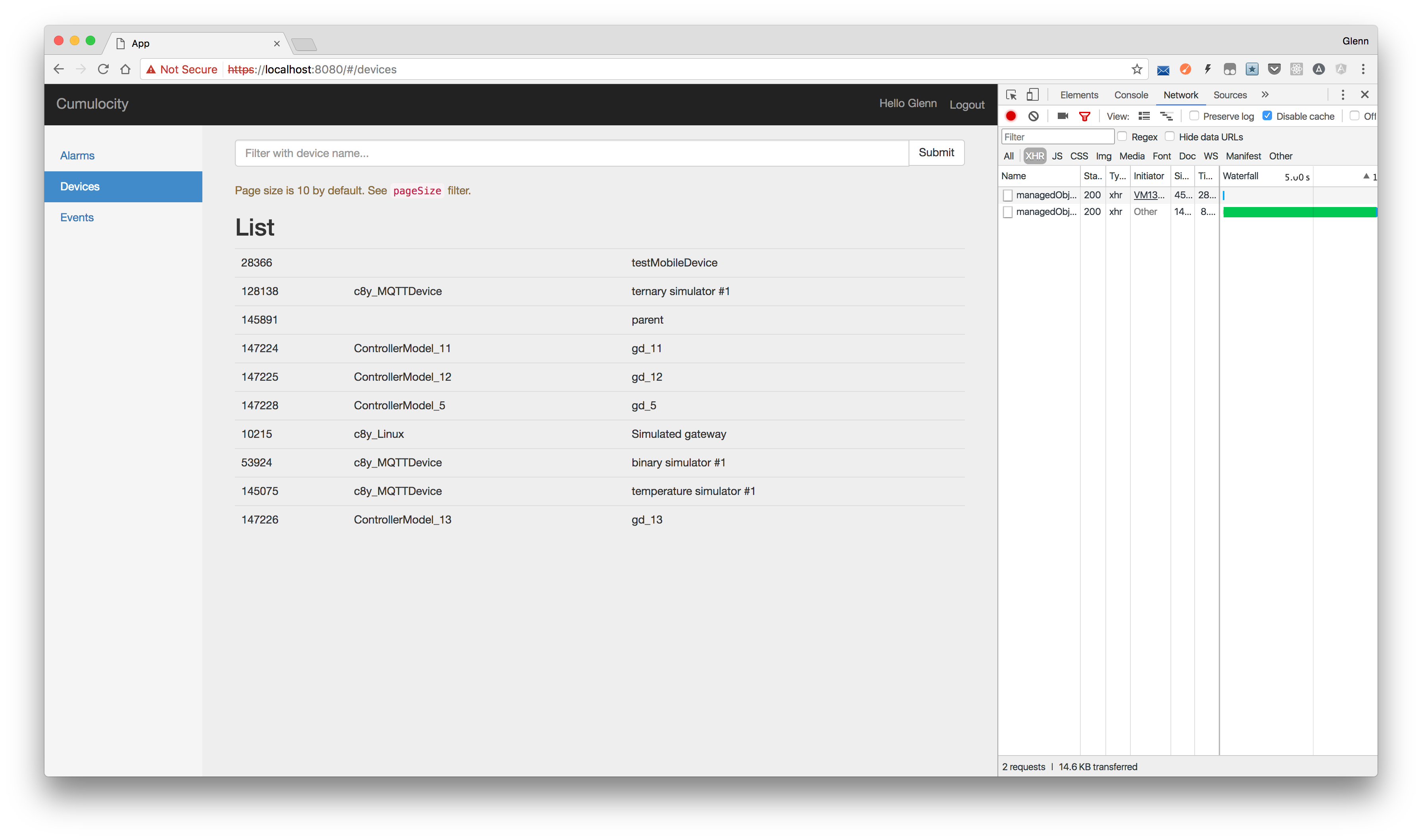Click the capture screenshots camera icon
The height and width of the screenshot is (840, 1422).
click(x=1063, y=116)
